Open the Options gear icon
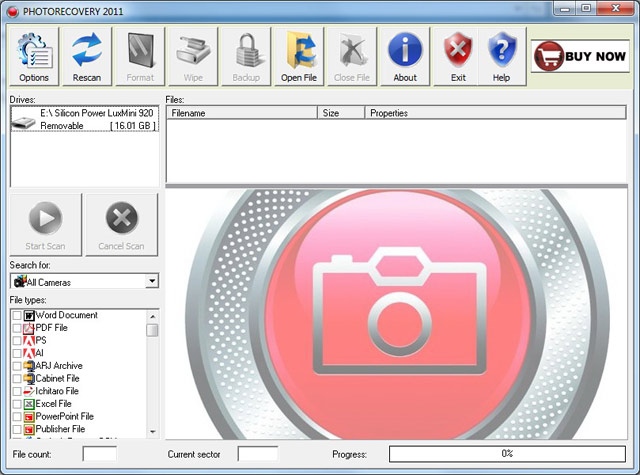The height and width of the screenshot is (475, 640). point(34,51)
